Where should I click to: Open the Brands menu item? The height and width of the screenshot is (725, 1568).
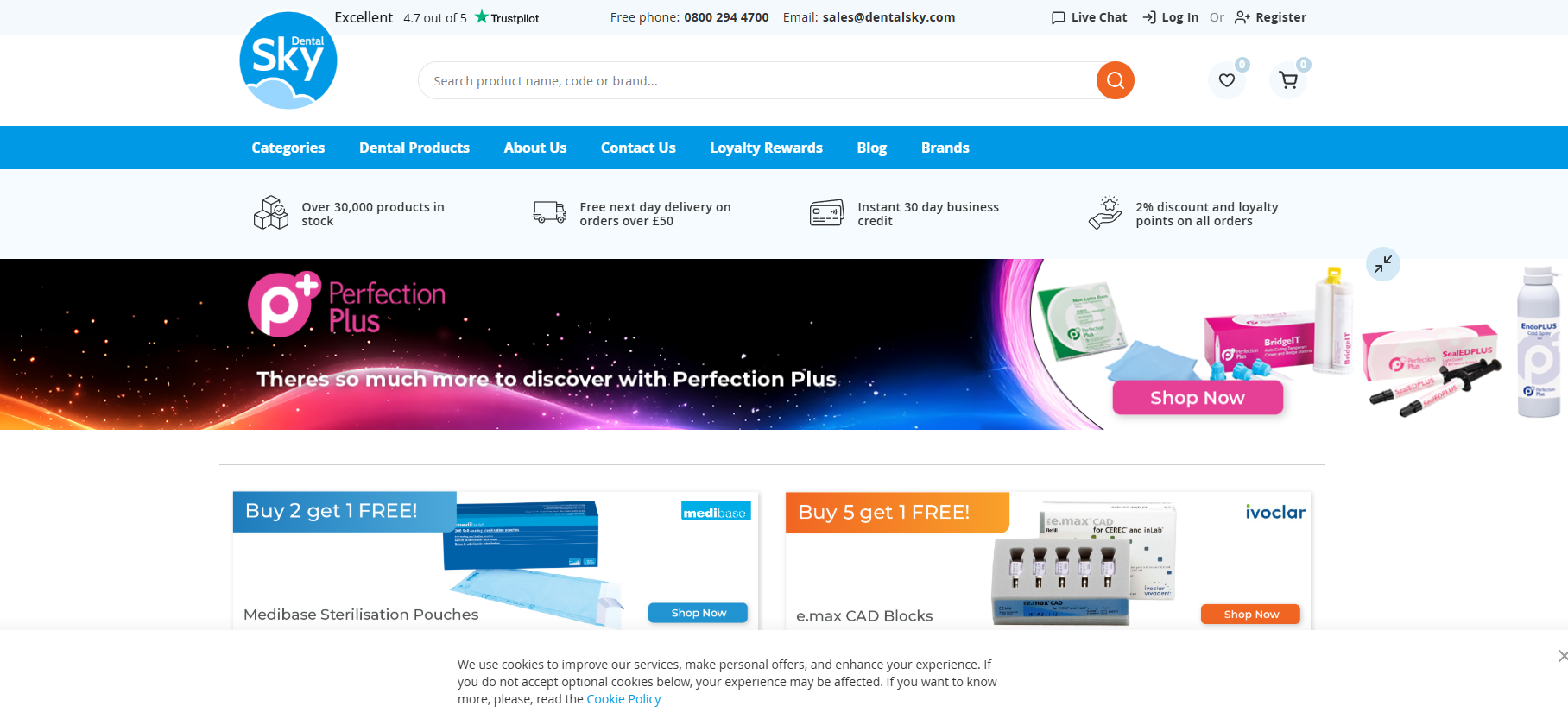pyautogui.click(x=945, y=148)
